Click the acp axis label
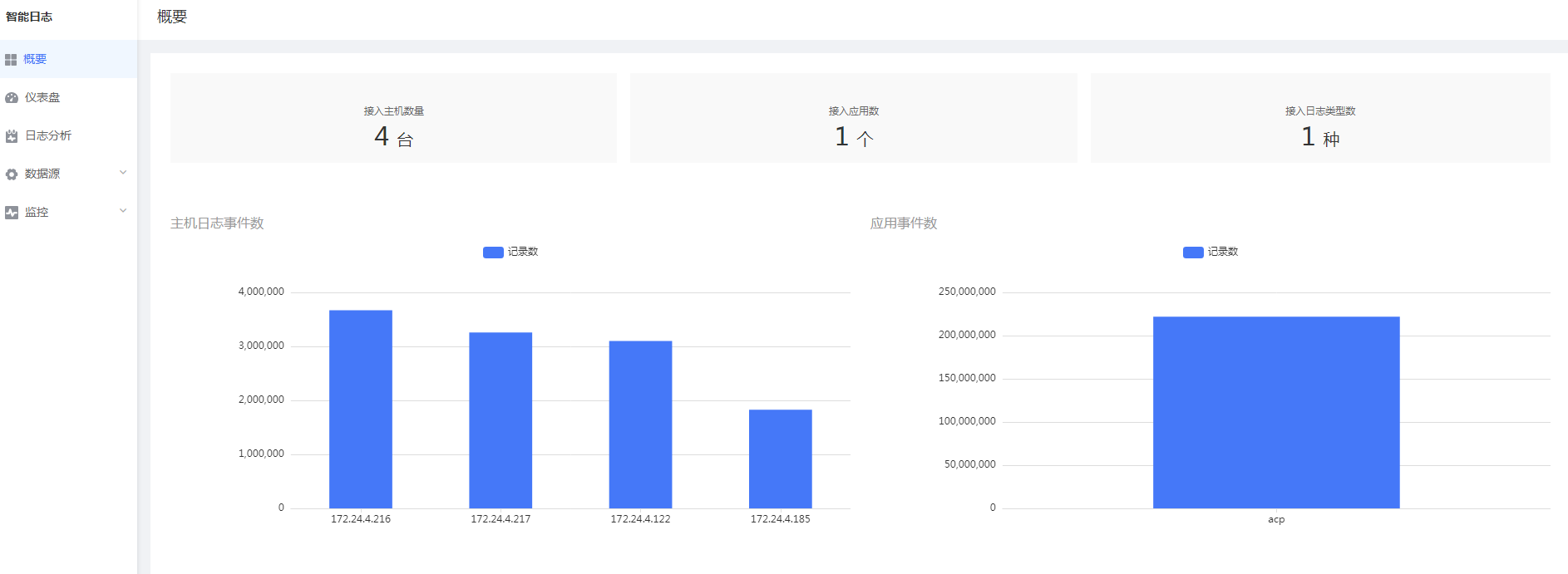The height and width of the screenshot is (574, 1568). click(1276, 519)
